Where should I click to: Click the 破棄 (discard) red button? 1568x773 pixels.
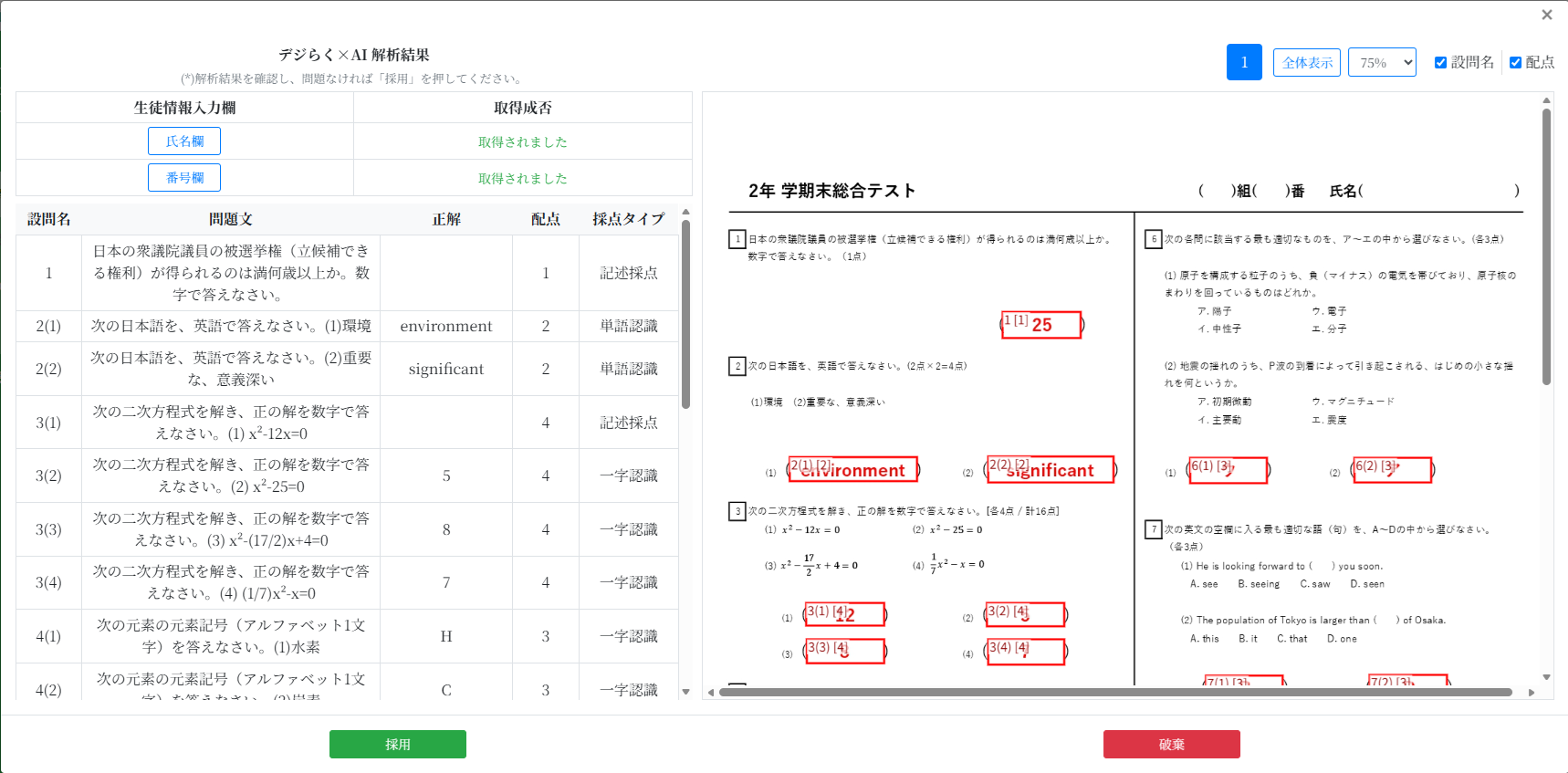pyautogui.click(x=1172, y=744)
